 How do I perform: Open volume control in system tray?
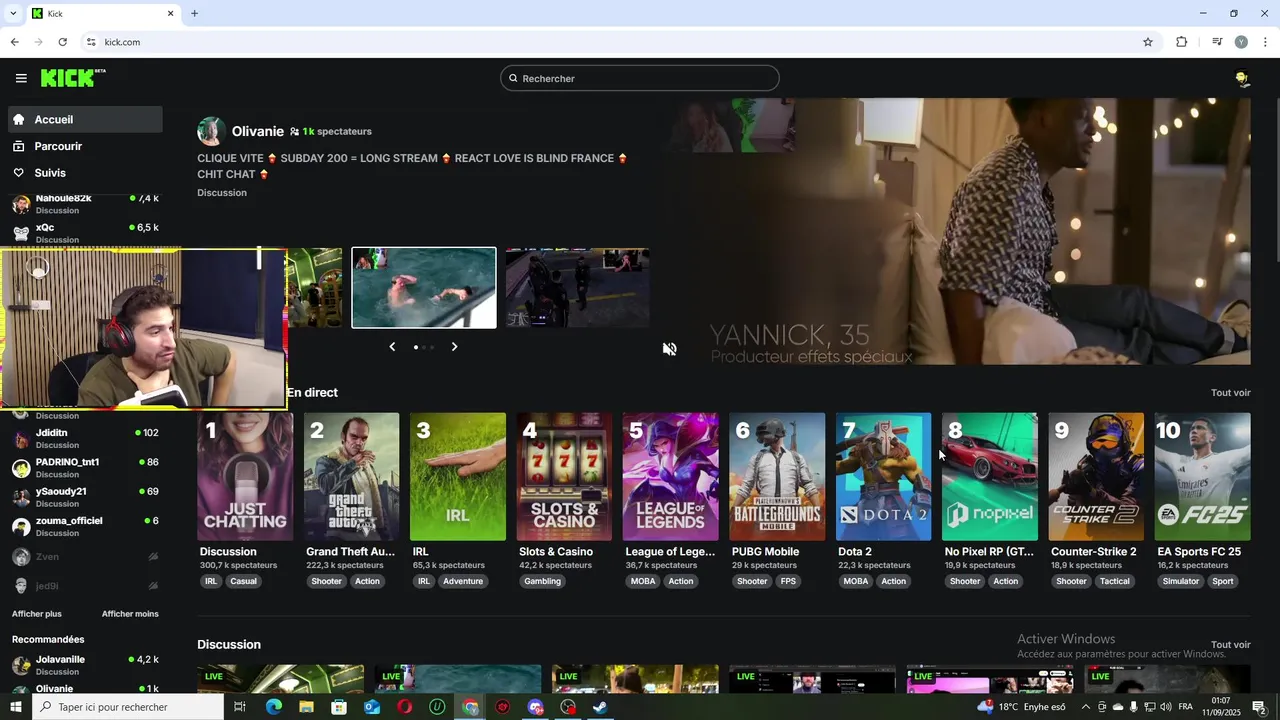[x=1166, y=707]
